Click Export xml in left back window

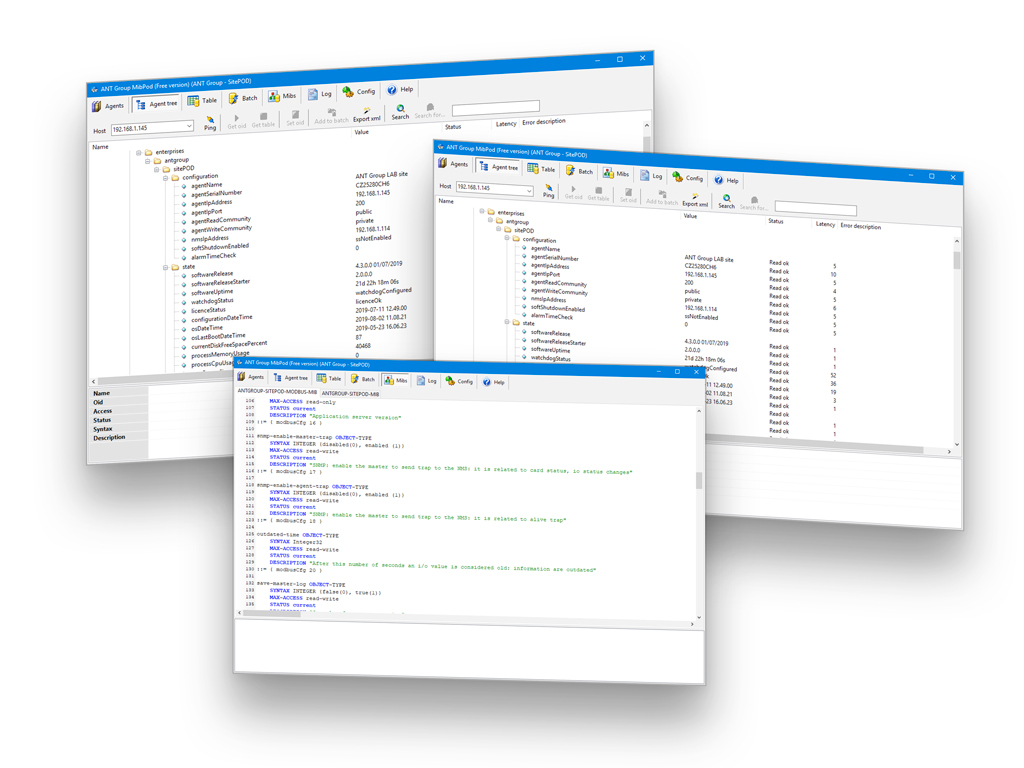tap(366, 115)
